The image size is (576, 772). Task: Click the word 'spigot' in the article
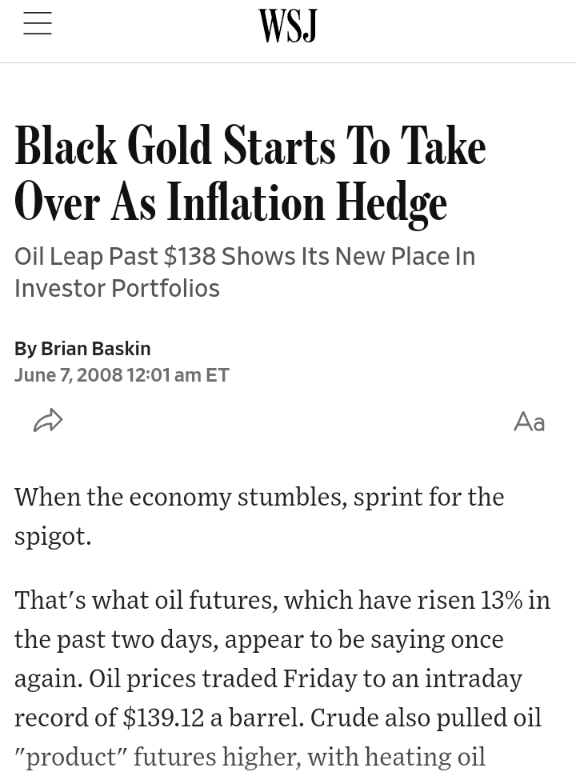click(48, 536)
